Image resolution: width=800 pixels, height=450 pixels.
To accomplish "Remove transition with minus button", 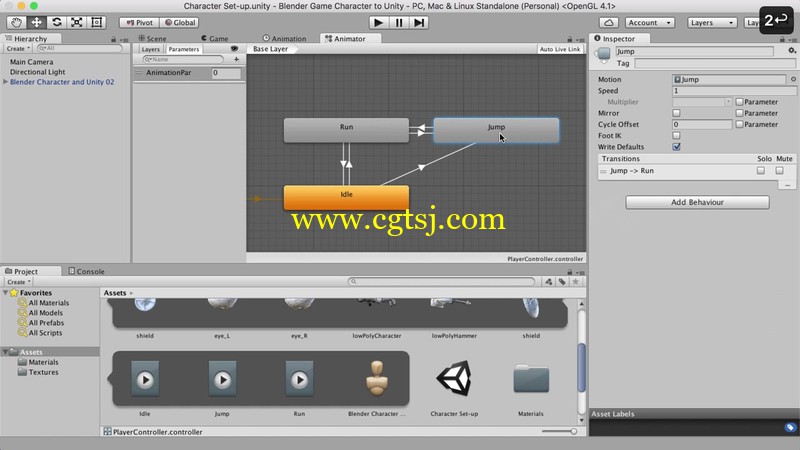I will tap(787, 185).
